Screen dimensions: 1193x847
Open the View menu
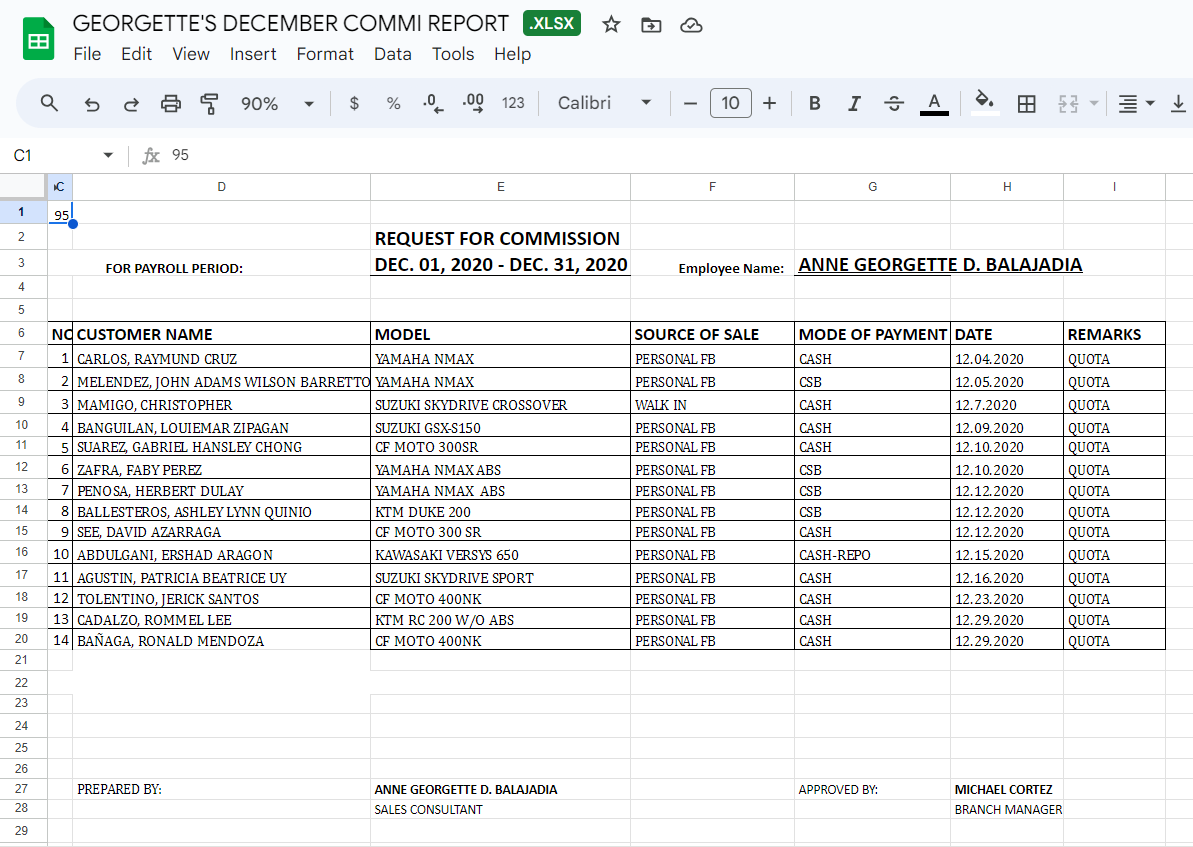[191, 54]
